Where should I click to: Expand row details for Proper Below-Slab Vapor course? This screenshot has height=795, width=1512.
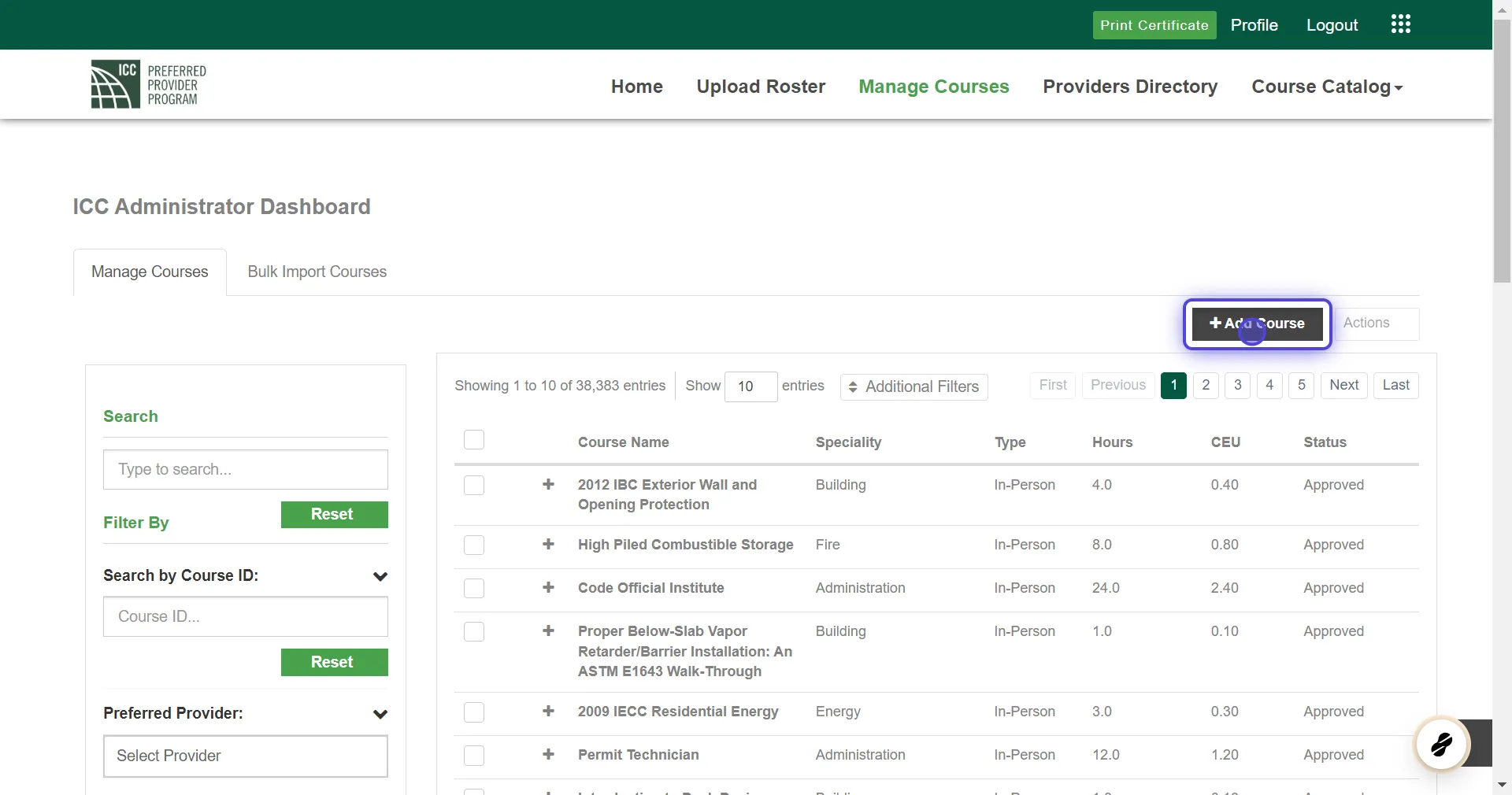point(549,630)
